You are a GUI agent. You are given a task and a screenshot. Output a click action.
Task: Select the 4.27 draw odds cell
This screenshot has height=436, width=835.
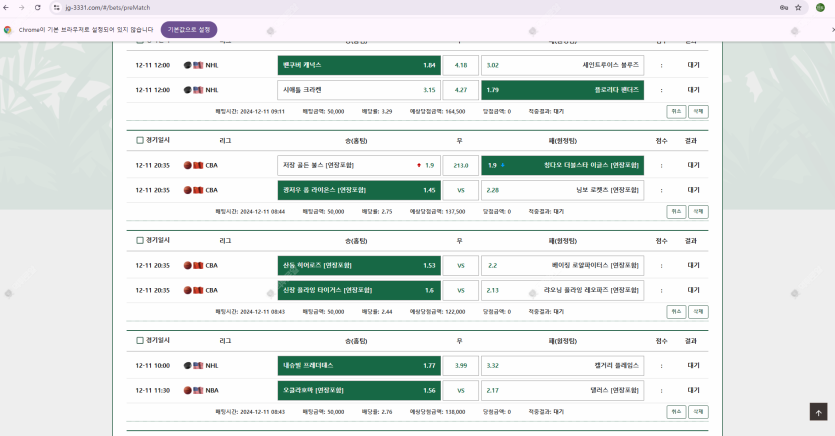[x=460, y=89]
